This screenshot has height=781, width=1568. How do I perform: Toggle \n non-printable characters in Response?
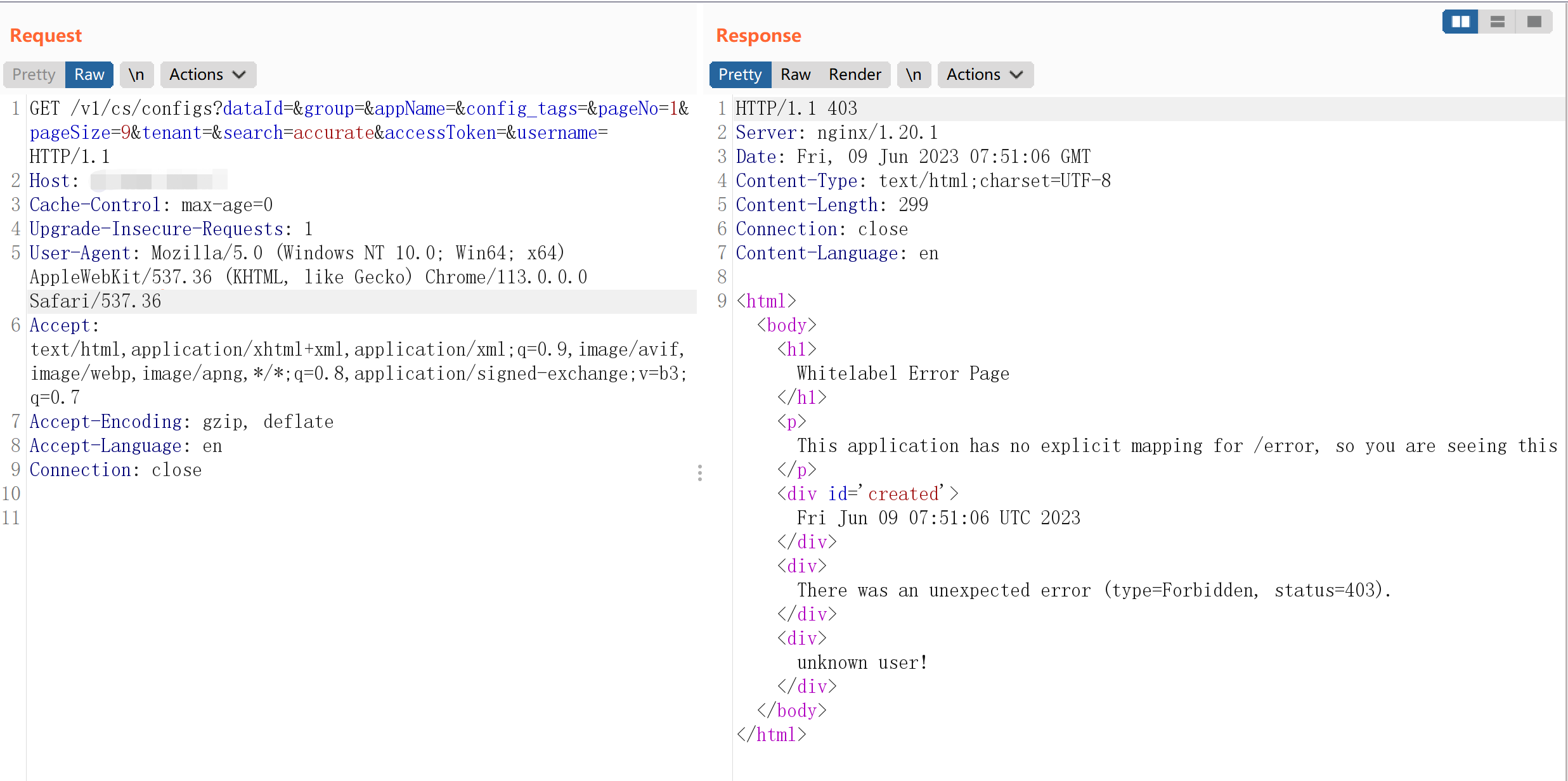pyautogui.click(x=913, y=75)
